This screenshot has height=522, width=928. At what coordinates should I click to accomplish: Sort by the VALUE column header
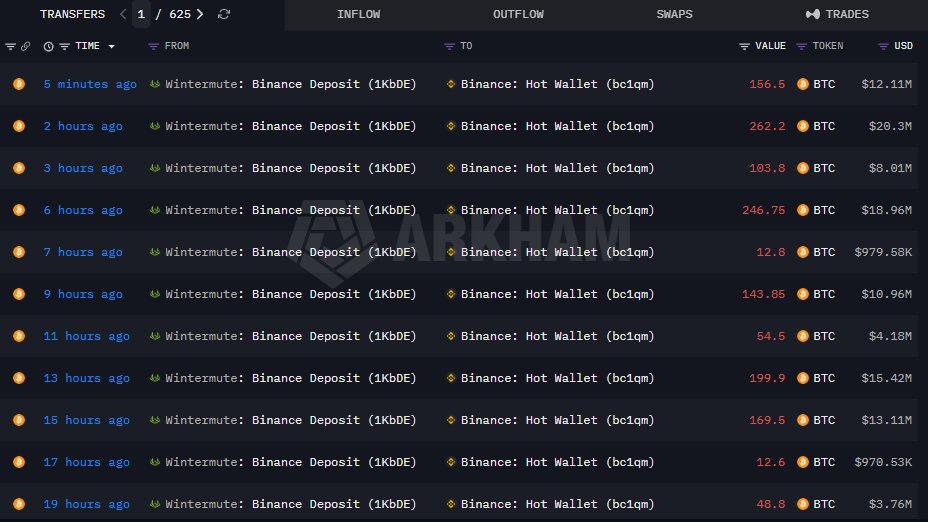coord(771,46)
